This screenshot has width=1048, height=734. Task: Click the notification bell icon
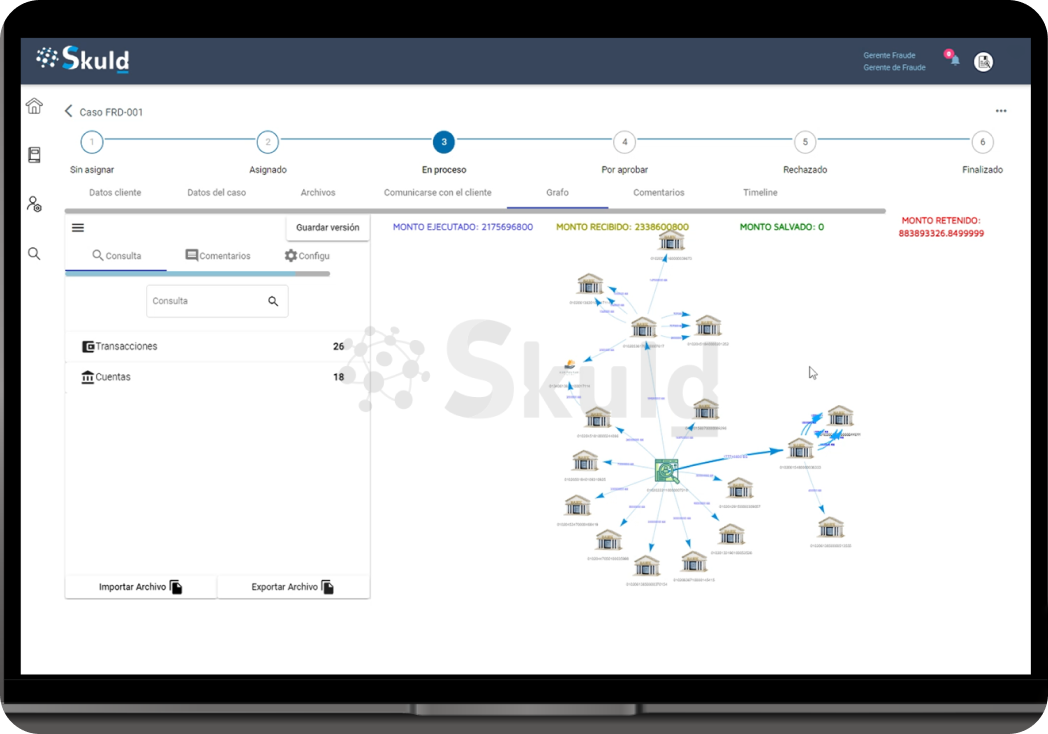pyautogui.click(x=954, y=60)
